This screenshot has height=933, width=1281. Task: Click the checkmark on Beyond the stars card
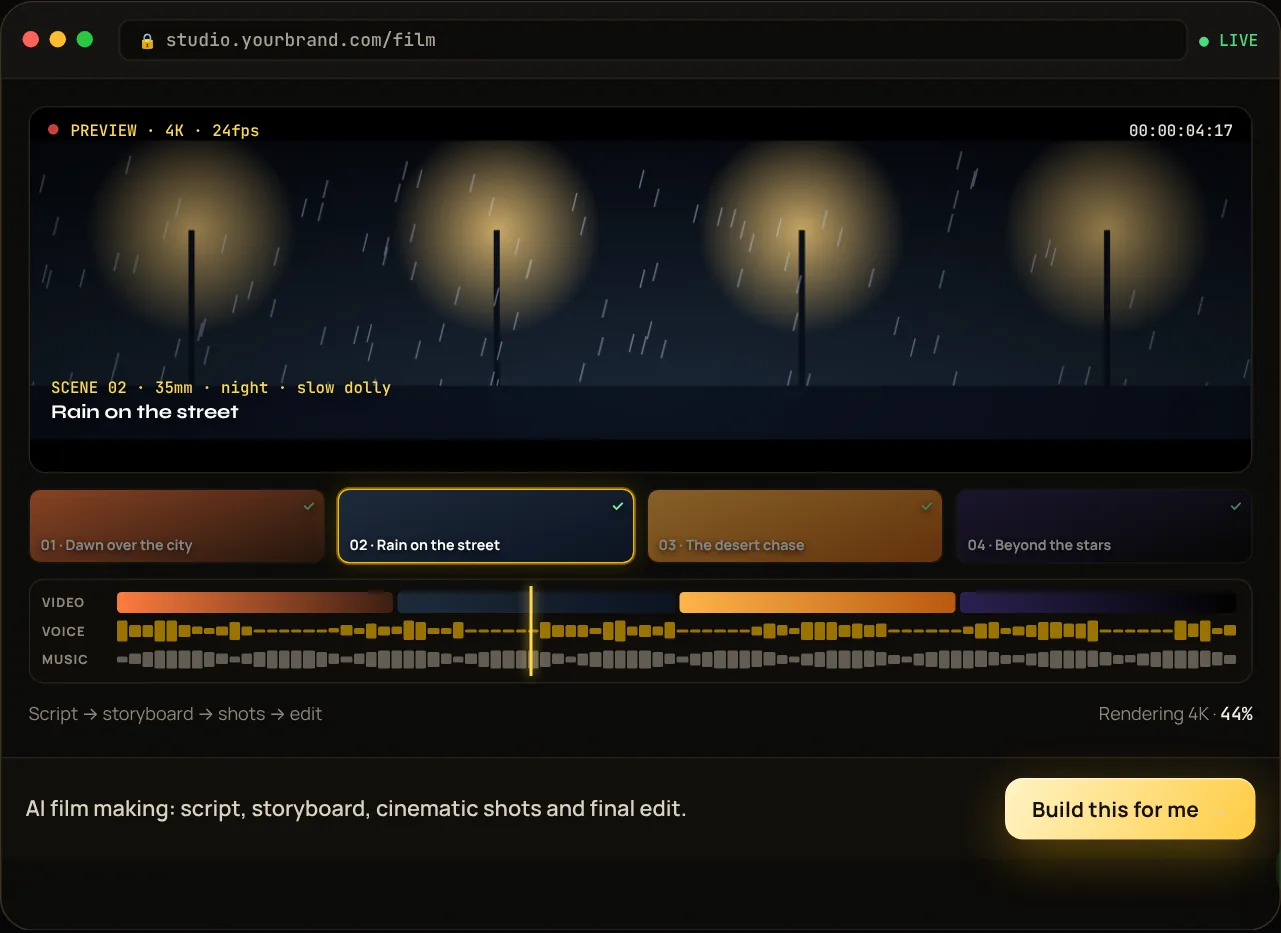[x=1236, y=507]
